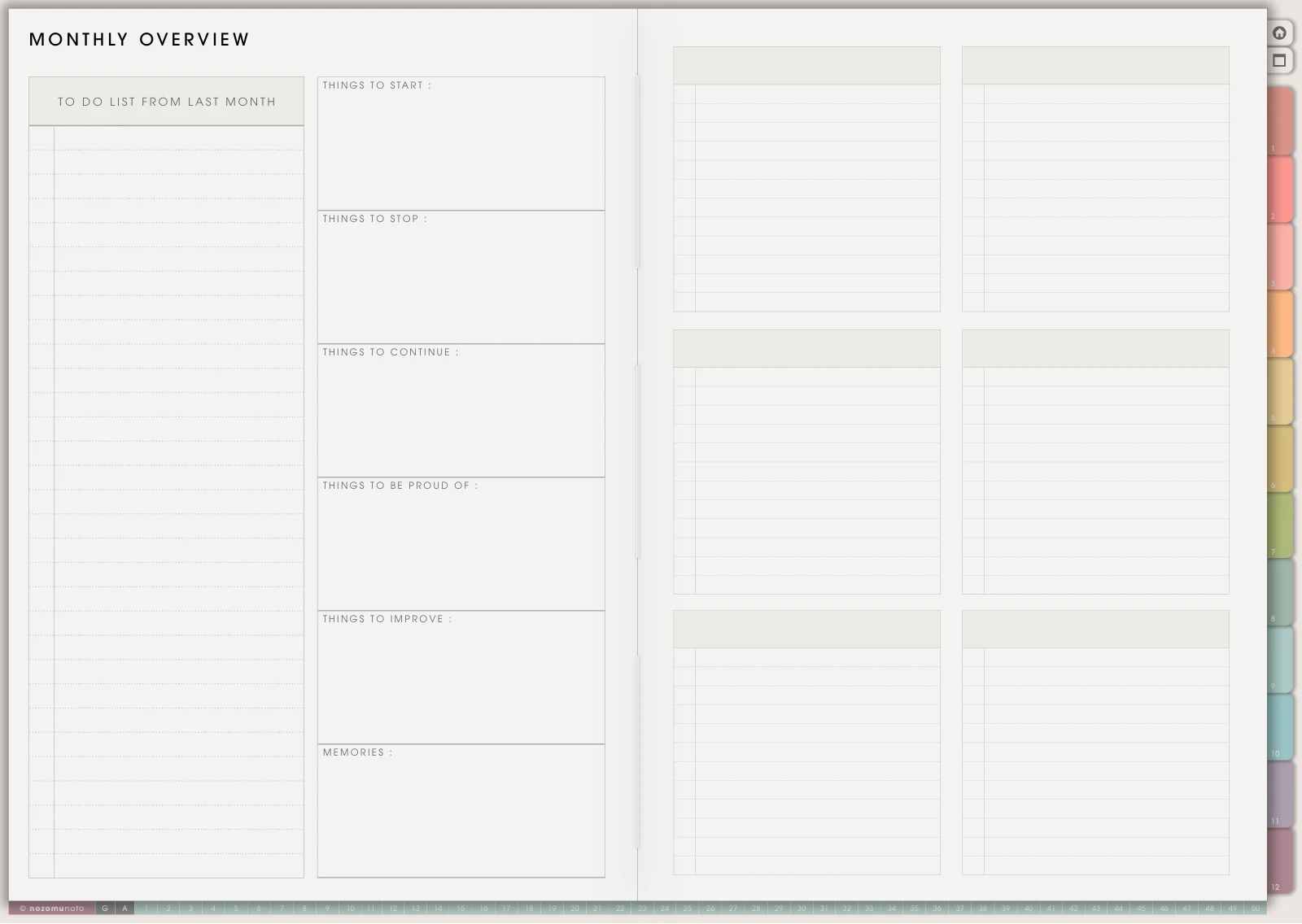Click the square page icon below home
Viewport: 1302px width, 924px height.
point(1280,60)
